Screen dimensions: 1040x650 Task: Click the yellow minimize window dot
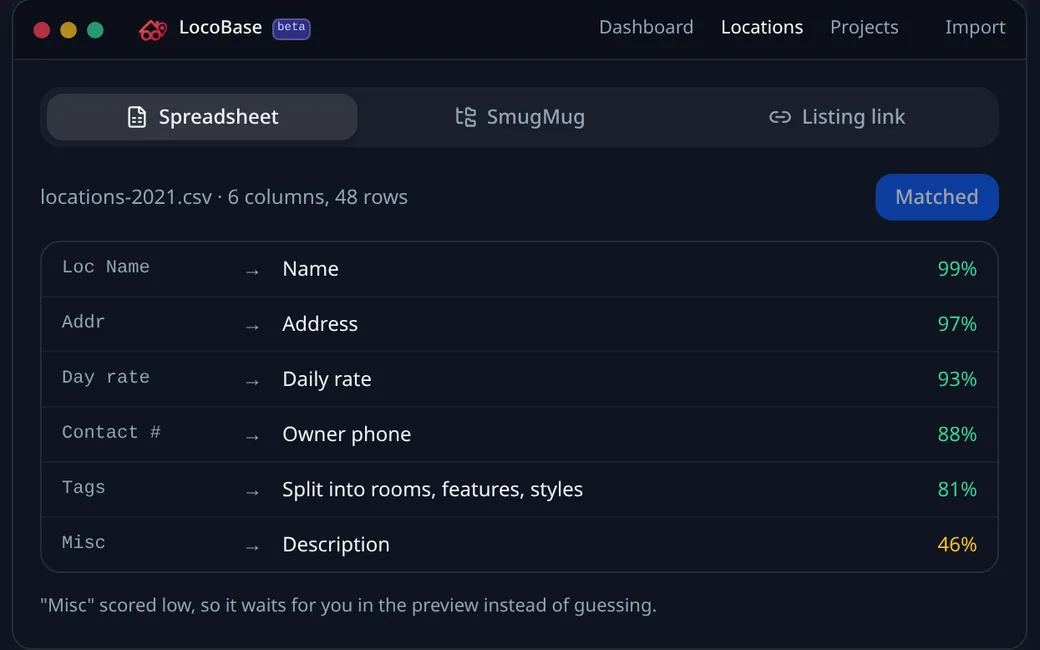pos(68,30)
